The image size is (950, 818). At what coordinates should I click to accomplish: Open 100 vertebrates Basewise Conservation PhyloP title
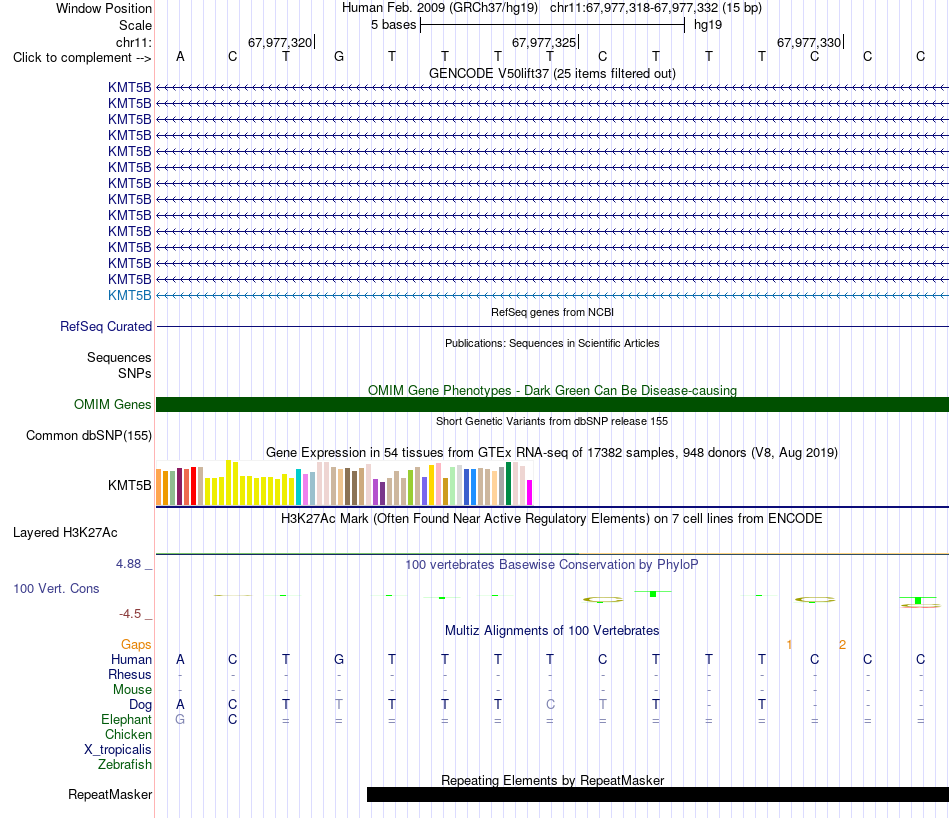coord(552,565)
